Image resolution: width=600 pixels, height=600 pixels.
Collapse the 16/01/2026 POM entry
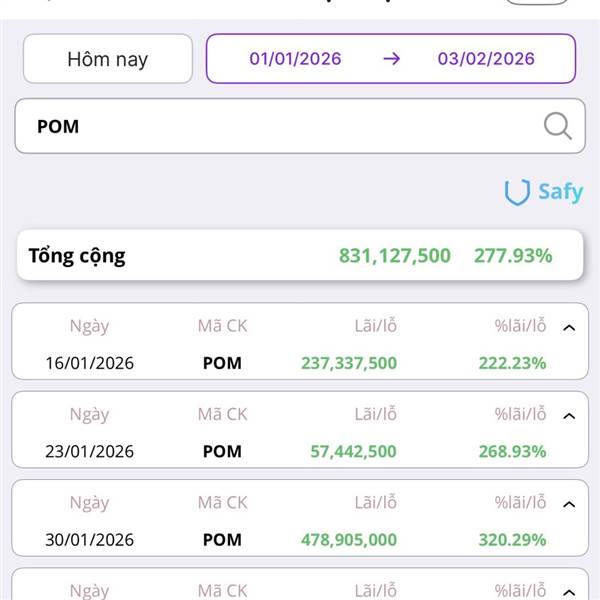pyautogui.click(x=569, y=327)
